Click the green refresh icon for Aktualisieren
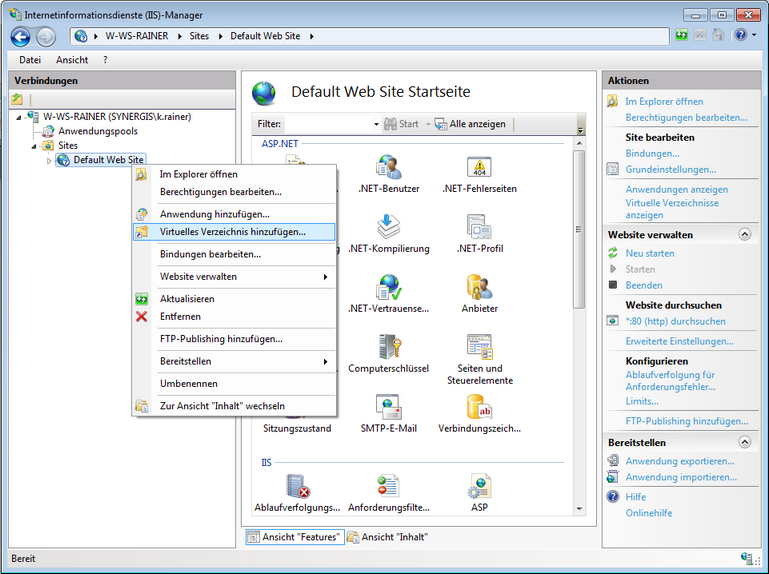This screenshot has height=574, width=769. point(141,299)
